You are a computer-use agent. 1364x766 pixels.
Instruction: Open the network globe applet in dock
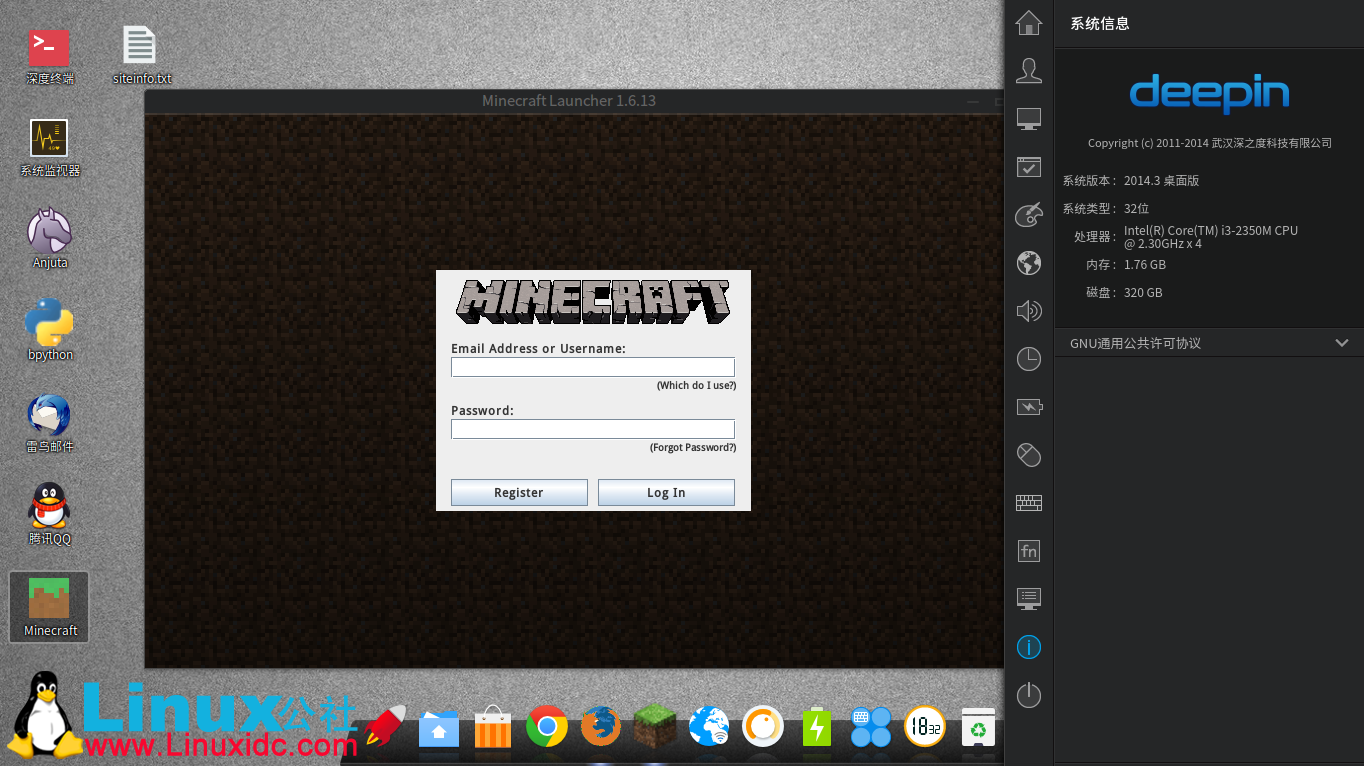[x=709, y=727]
